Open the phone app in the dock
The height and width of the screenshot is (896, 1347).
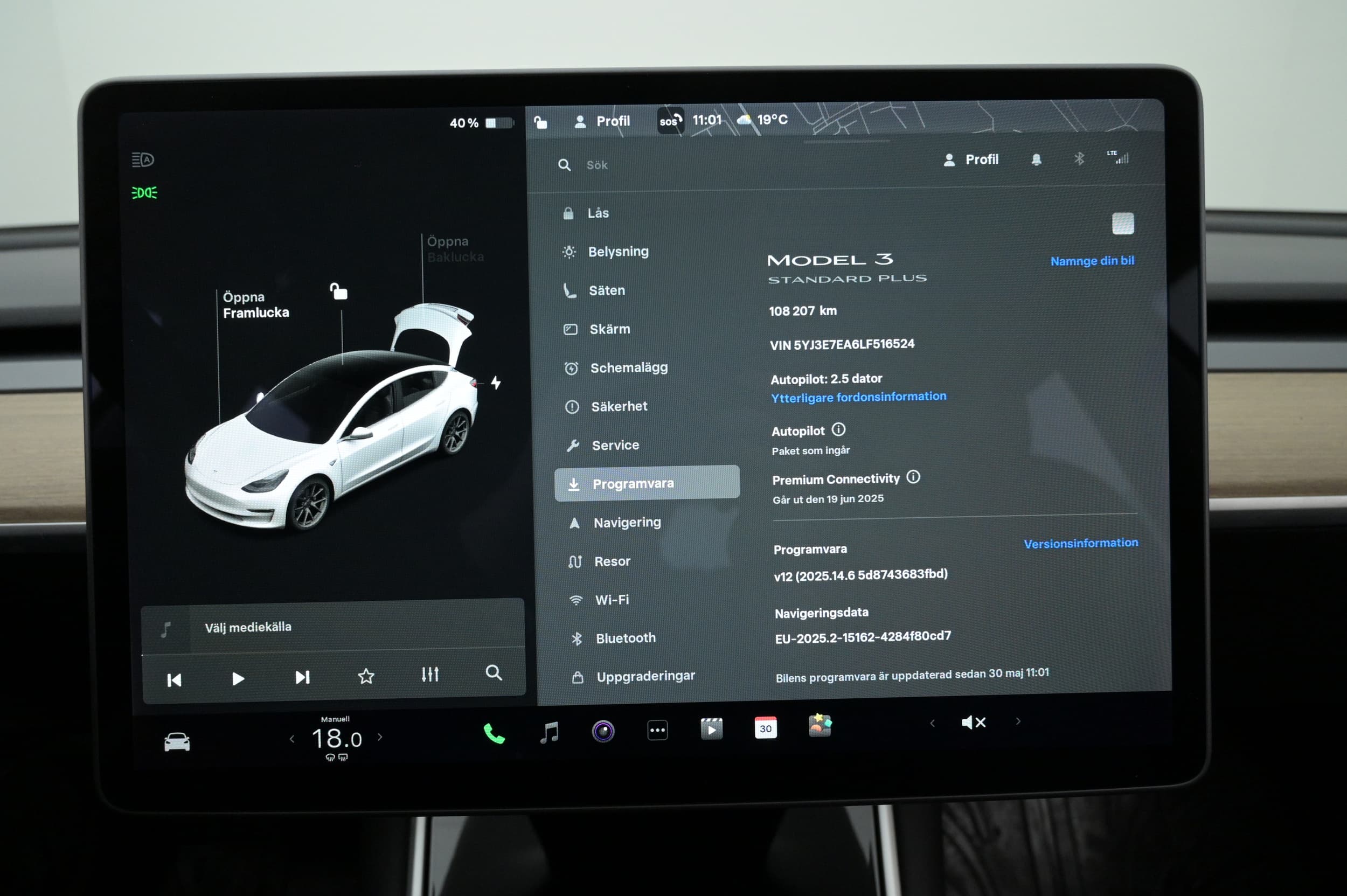(494, 733)
